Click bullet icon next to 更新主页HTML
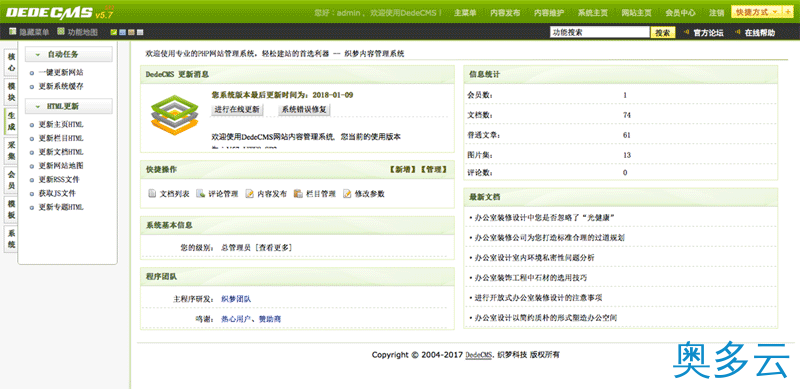Image resolution: width=800 pixels, height=389 pixels. (x=32, y=125)
